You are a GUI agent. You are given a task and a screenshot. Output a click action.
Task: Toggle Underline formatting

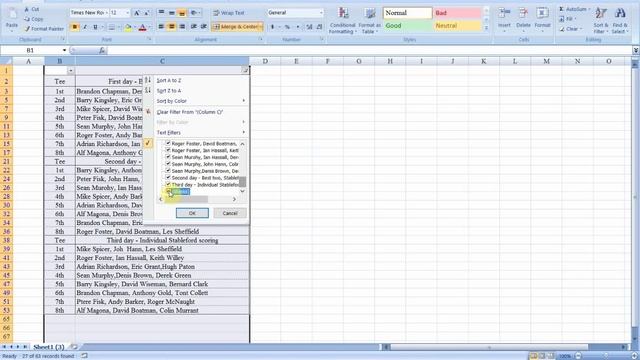point(95,27)
